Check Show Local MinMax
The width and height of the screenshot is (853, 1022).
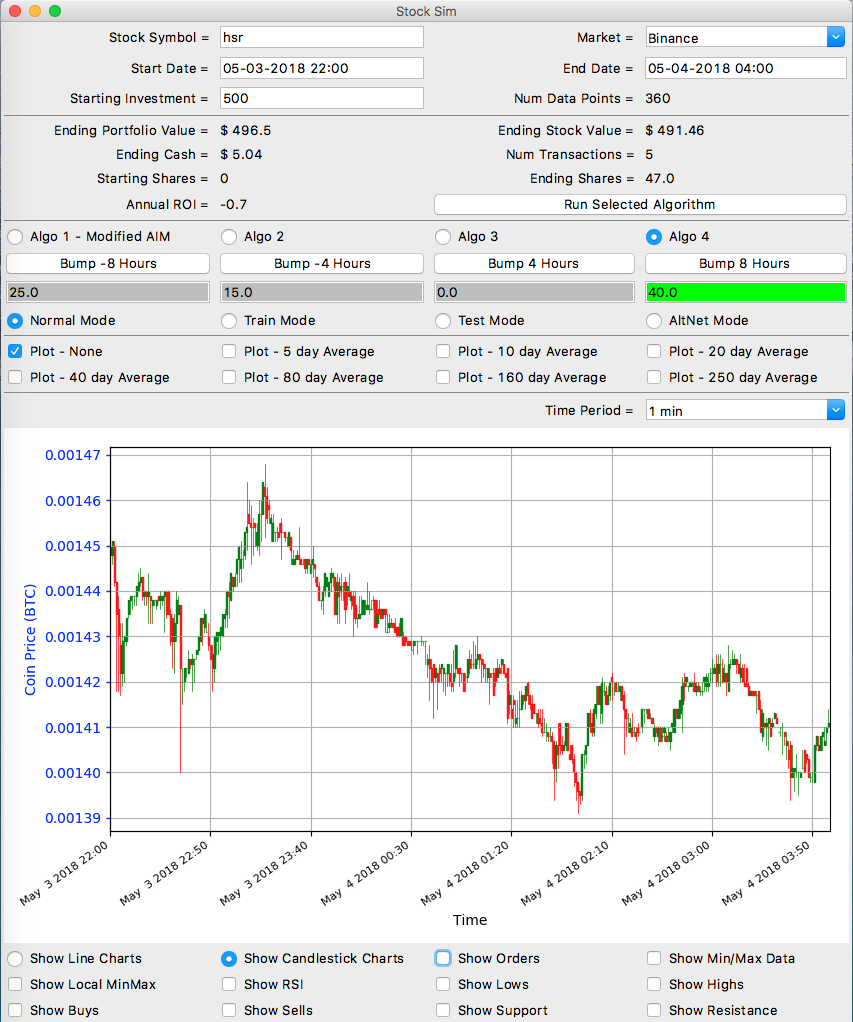(x=15, y=984)
